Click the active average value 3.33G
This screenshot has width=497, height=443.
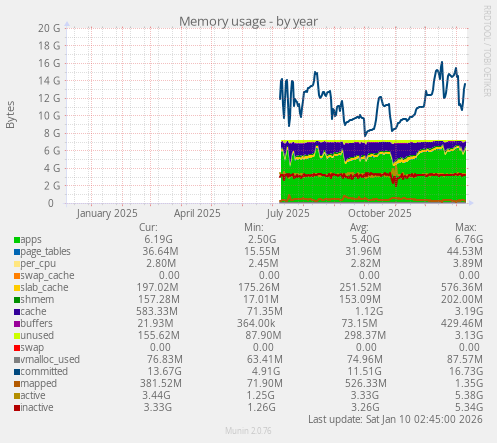(x=365, y=395)
